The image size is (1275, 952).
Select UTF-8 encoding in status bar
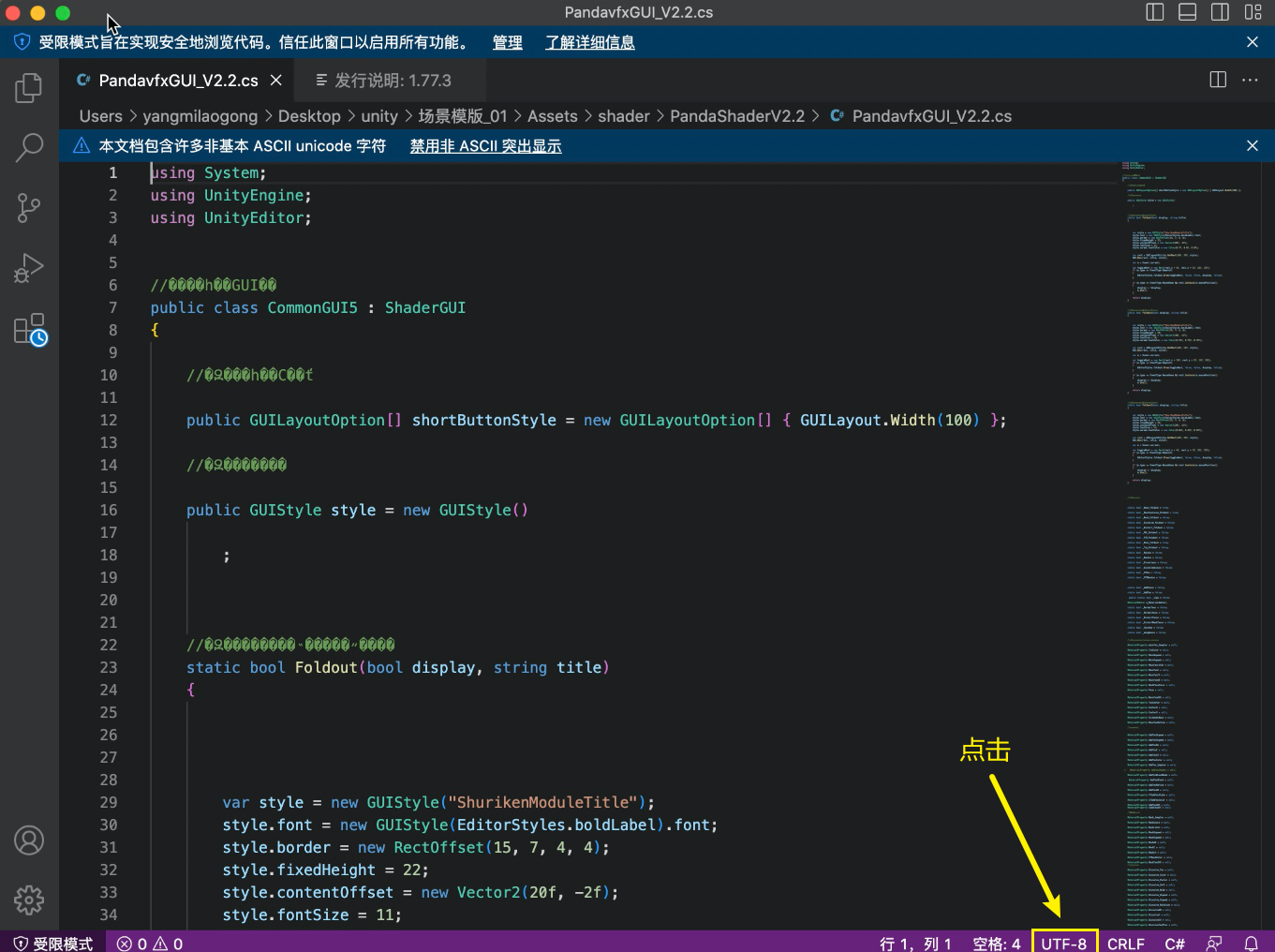coord(1063,944)
